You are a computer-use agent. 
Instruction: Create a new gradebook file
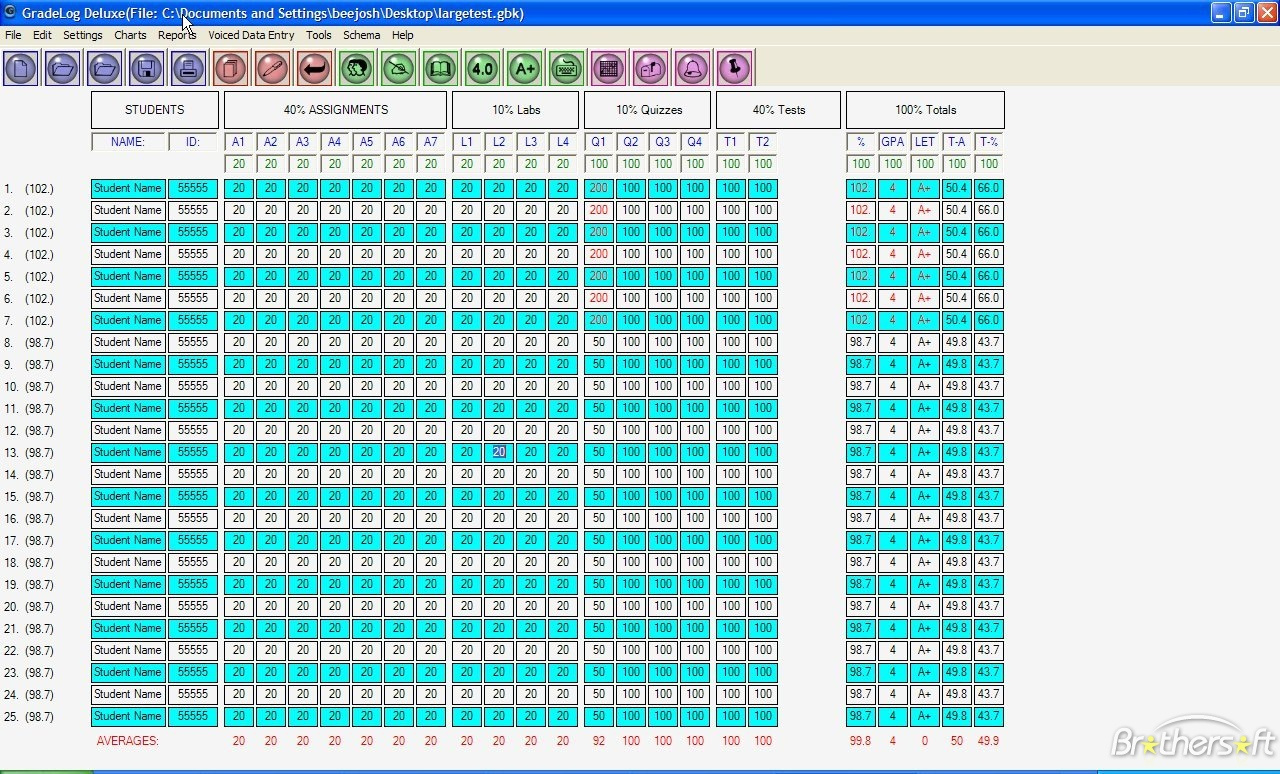pyautogui.click(x=21, y=68)
